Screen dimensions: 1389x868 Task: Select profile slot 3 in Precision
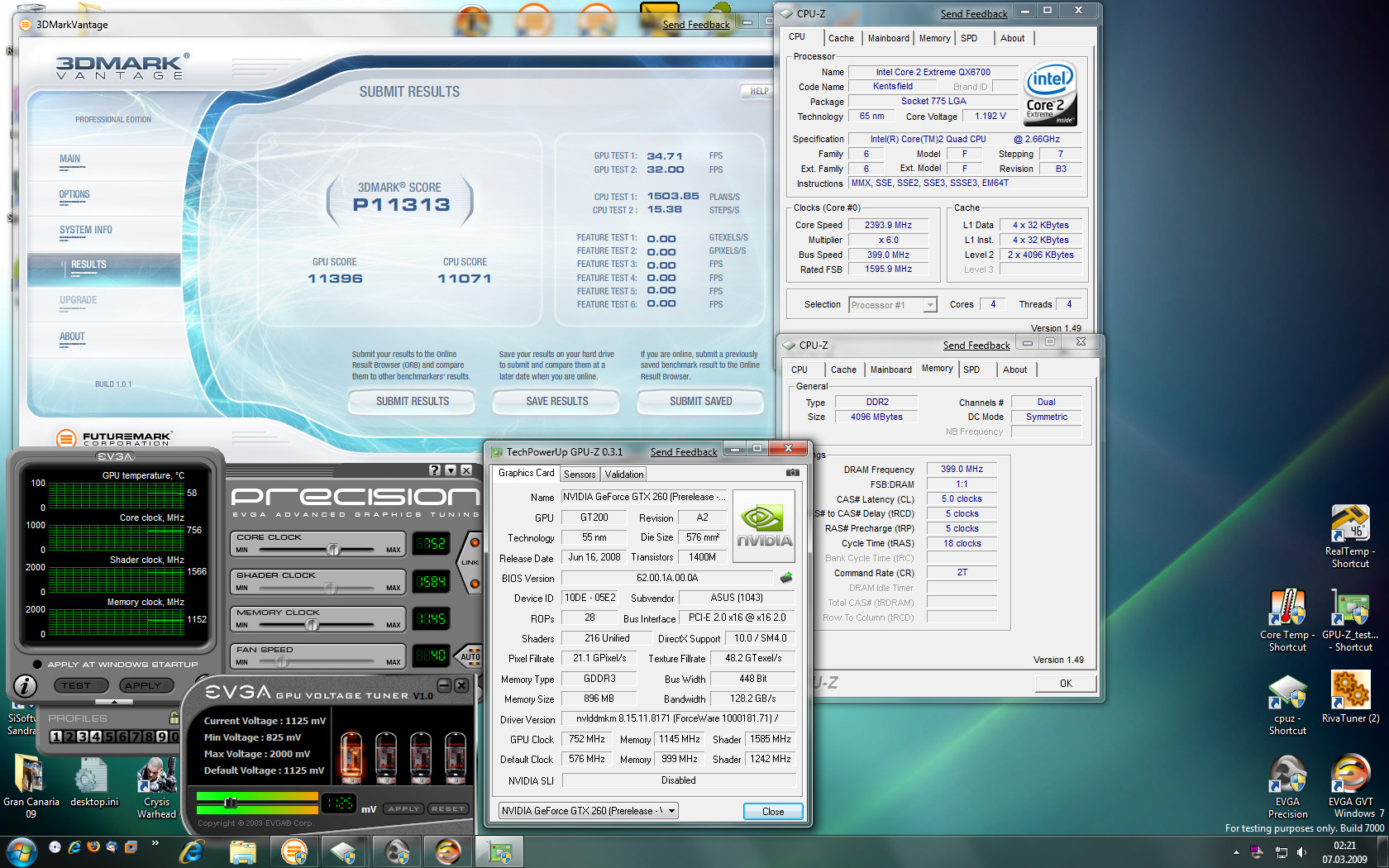(x=82, y=736)
